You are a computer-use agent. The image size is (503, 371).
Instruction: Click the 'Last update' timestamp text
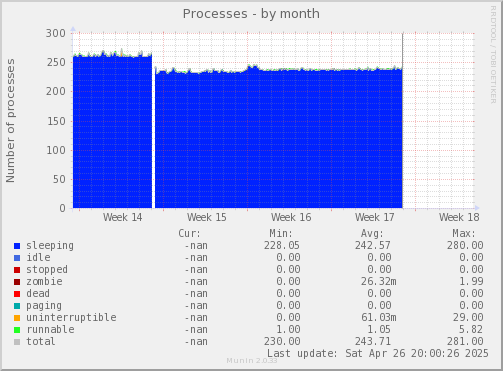pos(378,353)
